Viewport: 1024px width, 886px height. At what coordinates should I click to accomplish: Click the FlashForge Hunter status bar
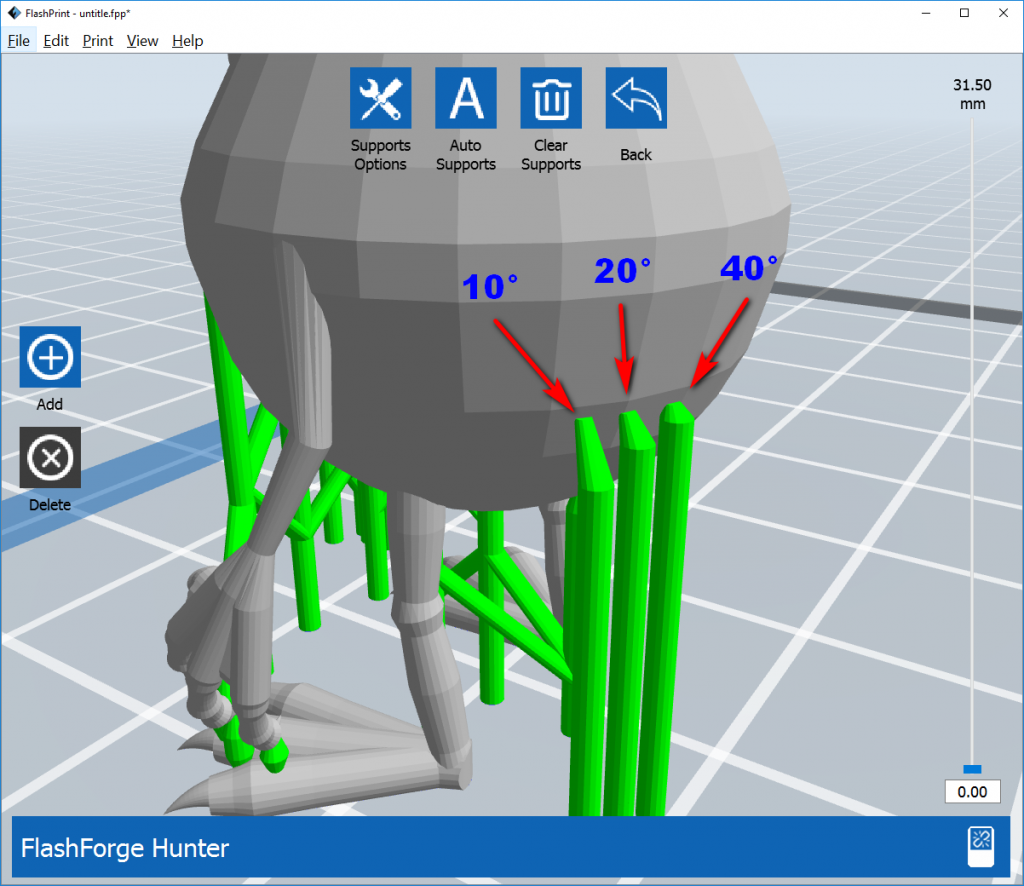[x=511, y=847]
